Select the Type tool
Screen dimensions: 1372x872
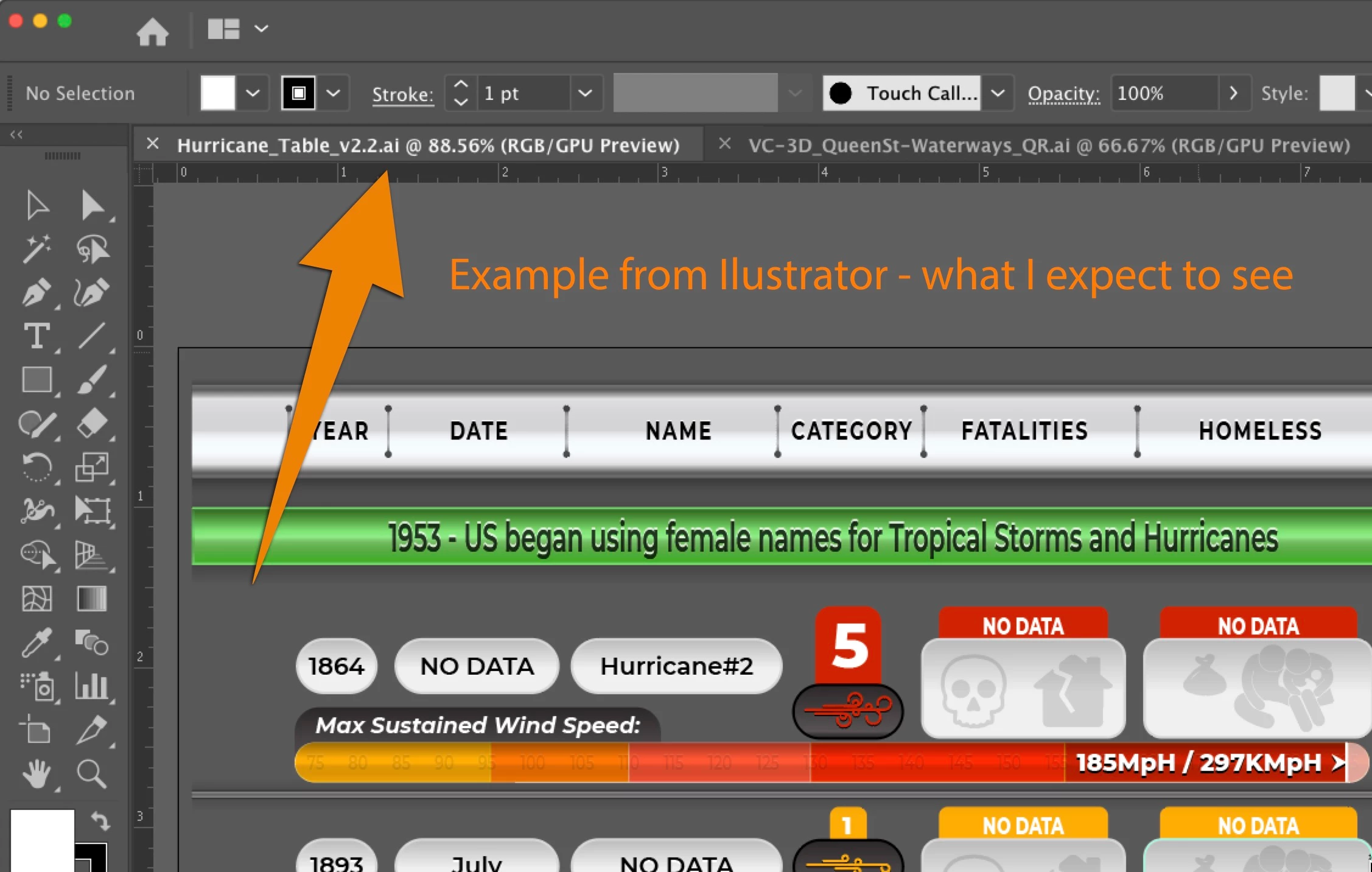pos(36,336)
